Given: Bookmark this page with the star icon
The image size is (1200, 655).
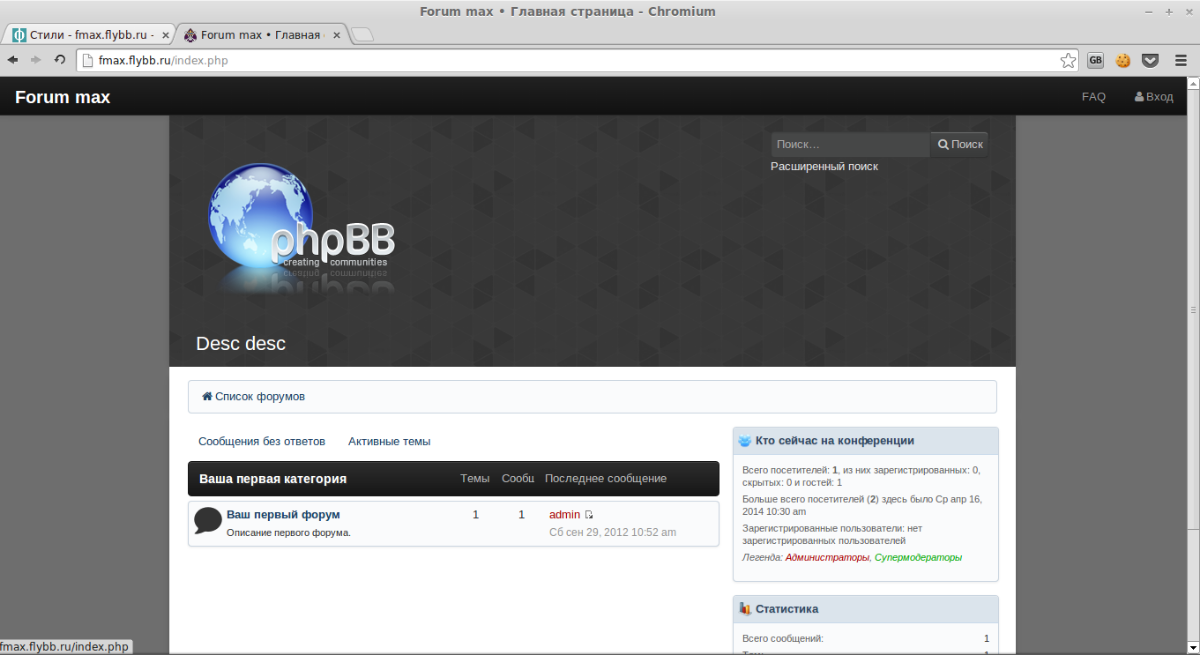Looking at the screenshot, I should click(x=1069, y=60).
